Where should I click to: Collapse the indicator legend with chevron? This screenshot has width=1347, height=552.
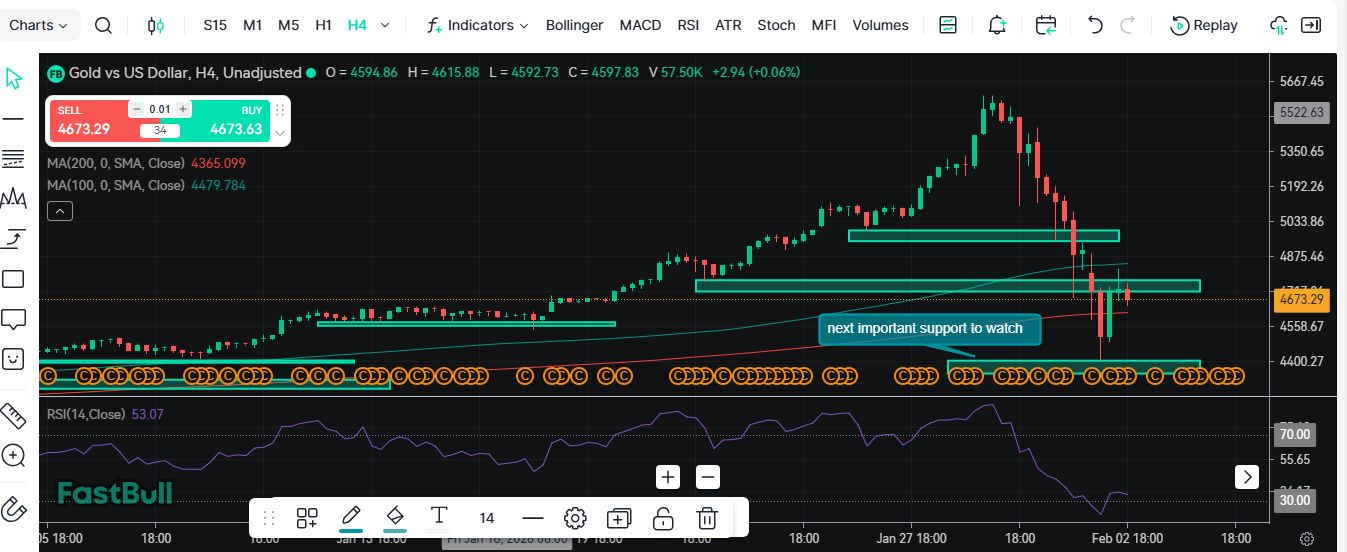(x=60, y=210)
